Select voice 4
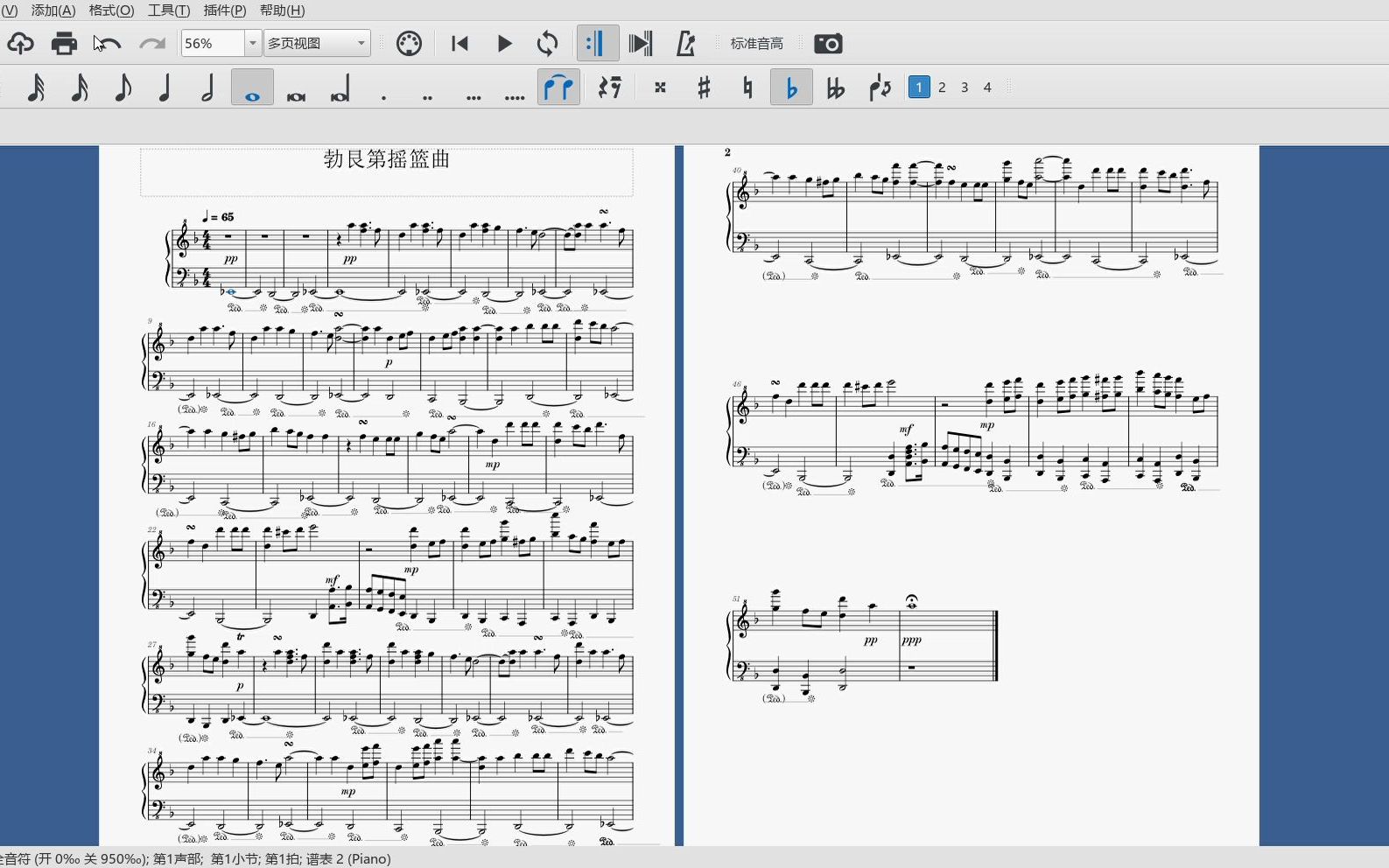 coord(987,87)
